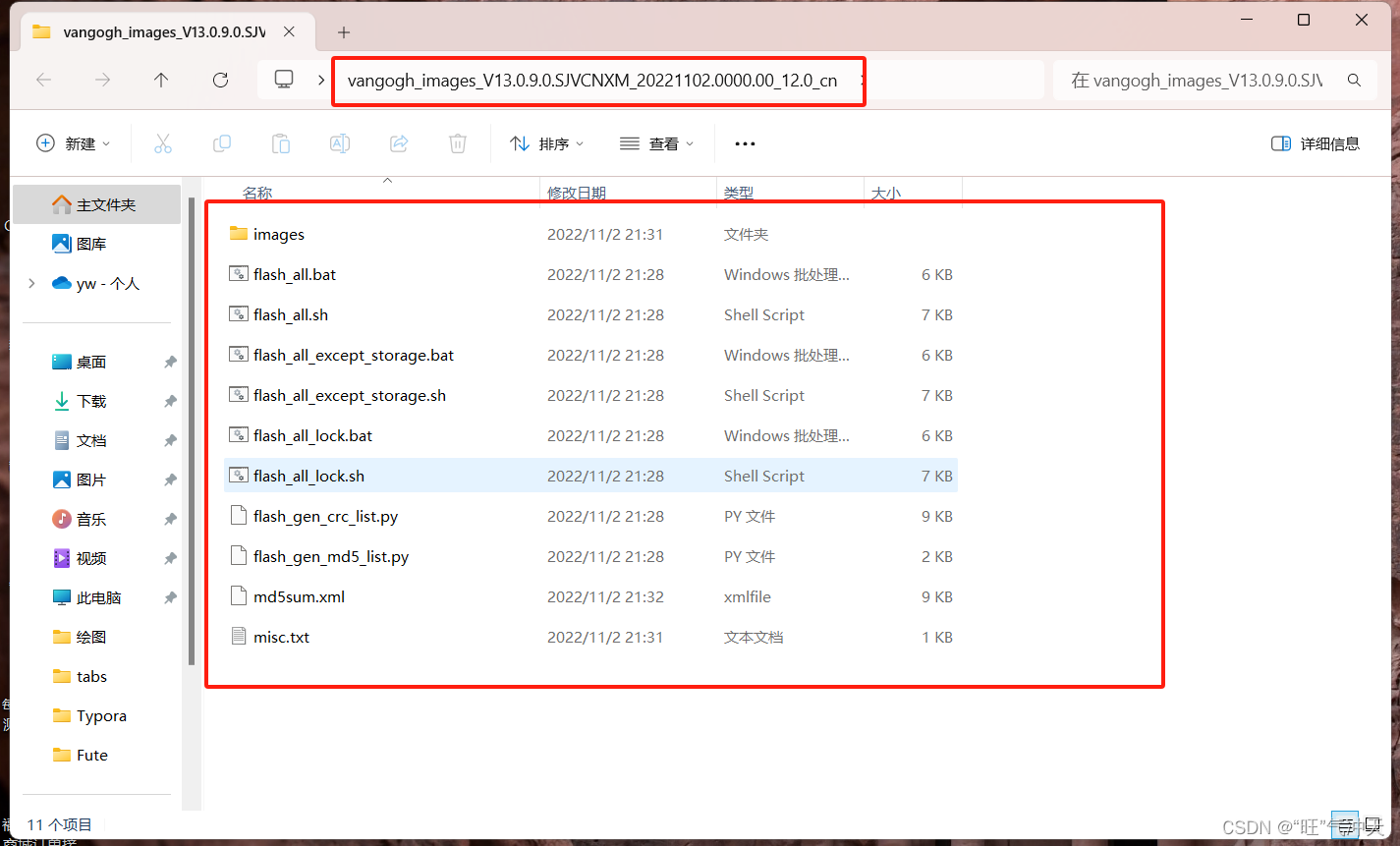Sort by 修改日期 column header

[577, 194]
